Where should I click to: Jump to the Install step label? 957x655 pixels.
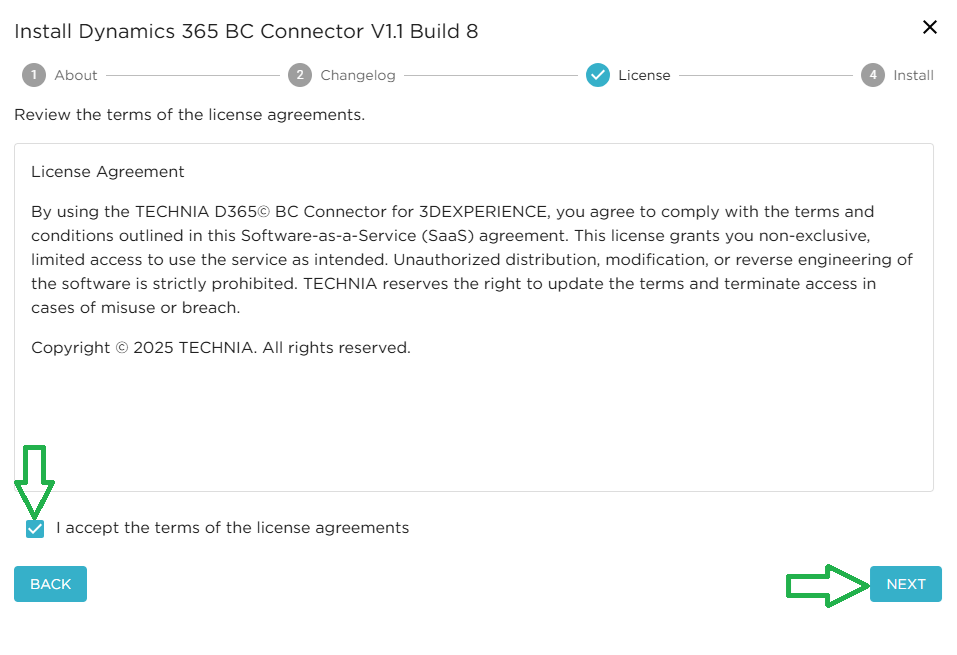pyautogui.click(x=913, y=75)
